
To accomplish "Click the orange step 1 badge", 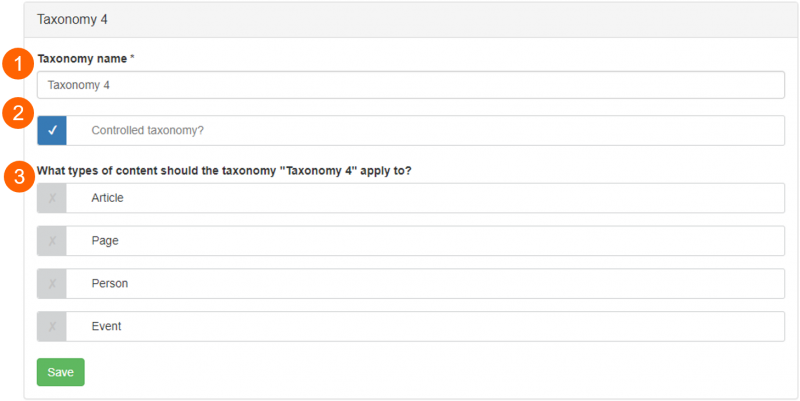I will pyautogui.click(x=18, y=65).
